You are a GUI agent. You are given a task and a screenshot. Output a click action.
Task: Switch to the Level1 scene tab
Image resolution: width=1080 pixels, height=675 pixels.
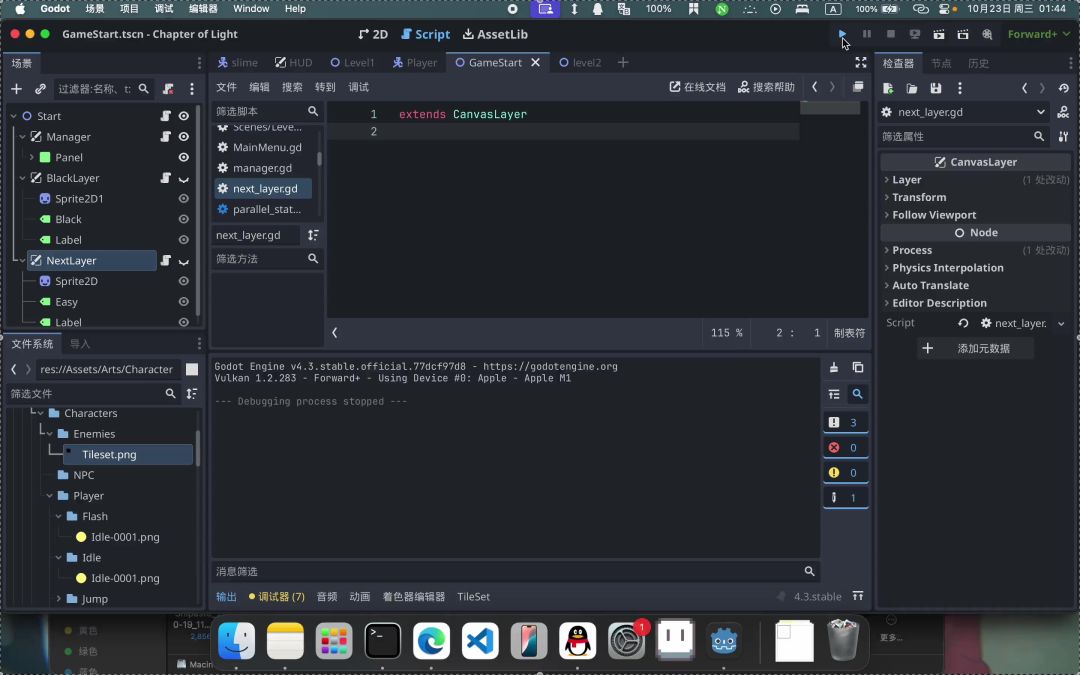(x=352, y=62)
